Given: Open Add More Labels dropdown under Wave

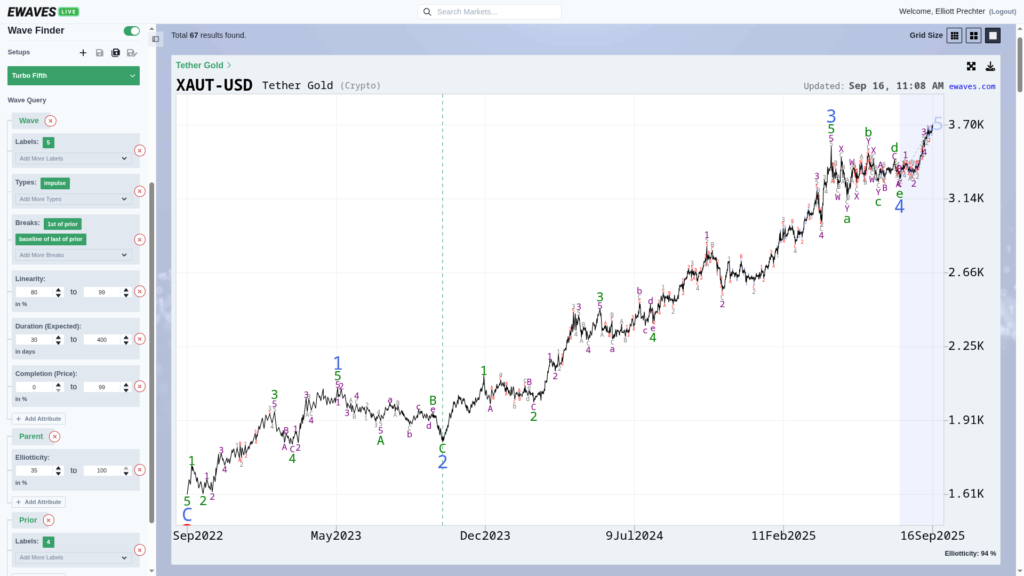Looking at the screenshot, I should coord(72,159).
